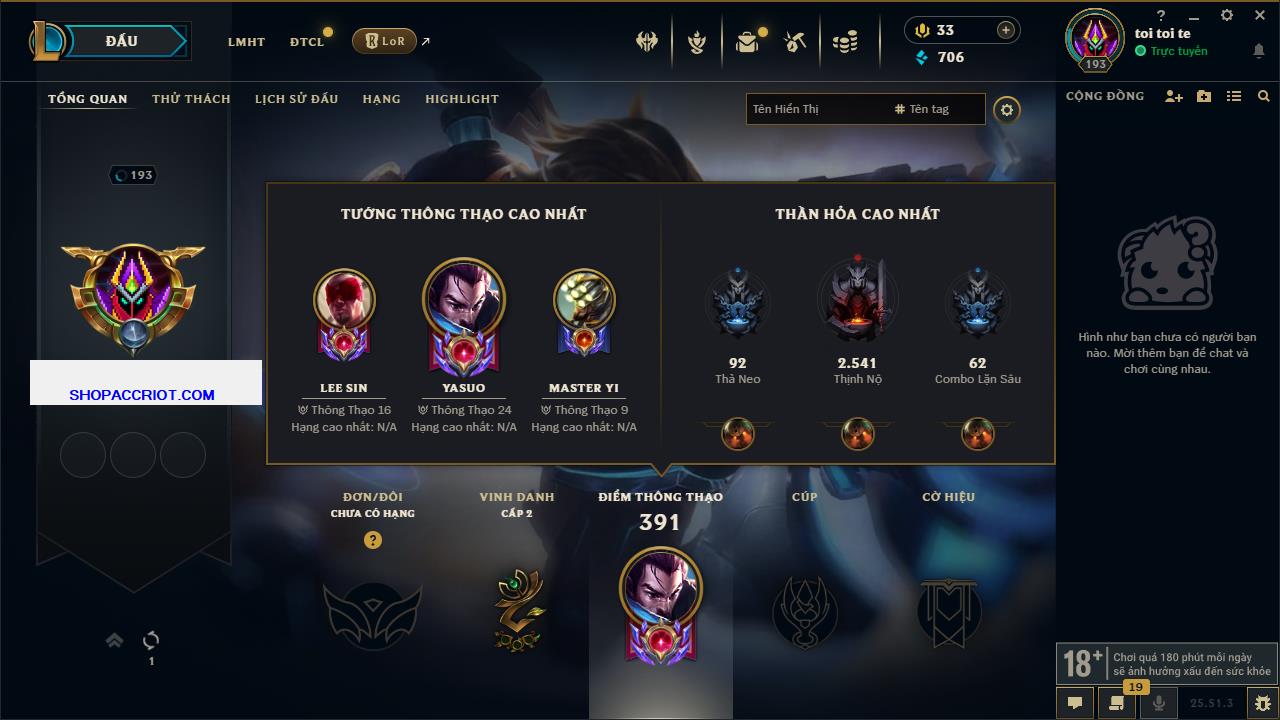Open profile search settings gear
The height and width of the screenshot is (720, 1280).
click(1007, 110)
